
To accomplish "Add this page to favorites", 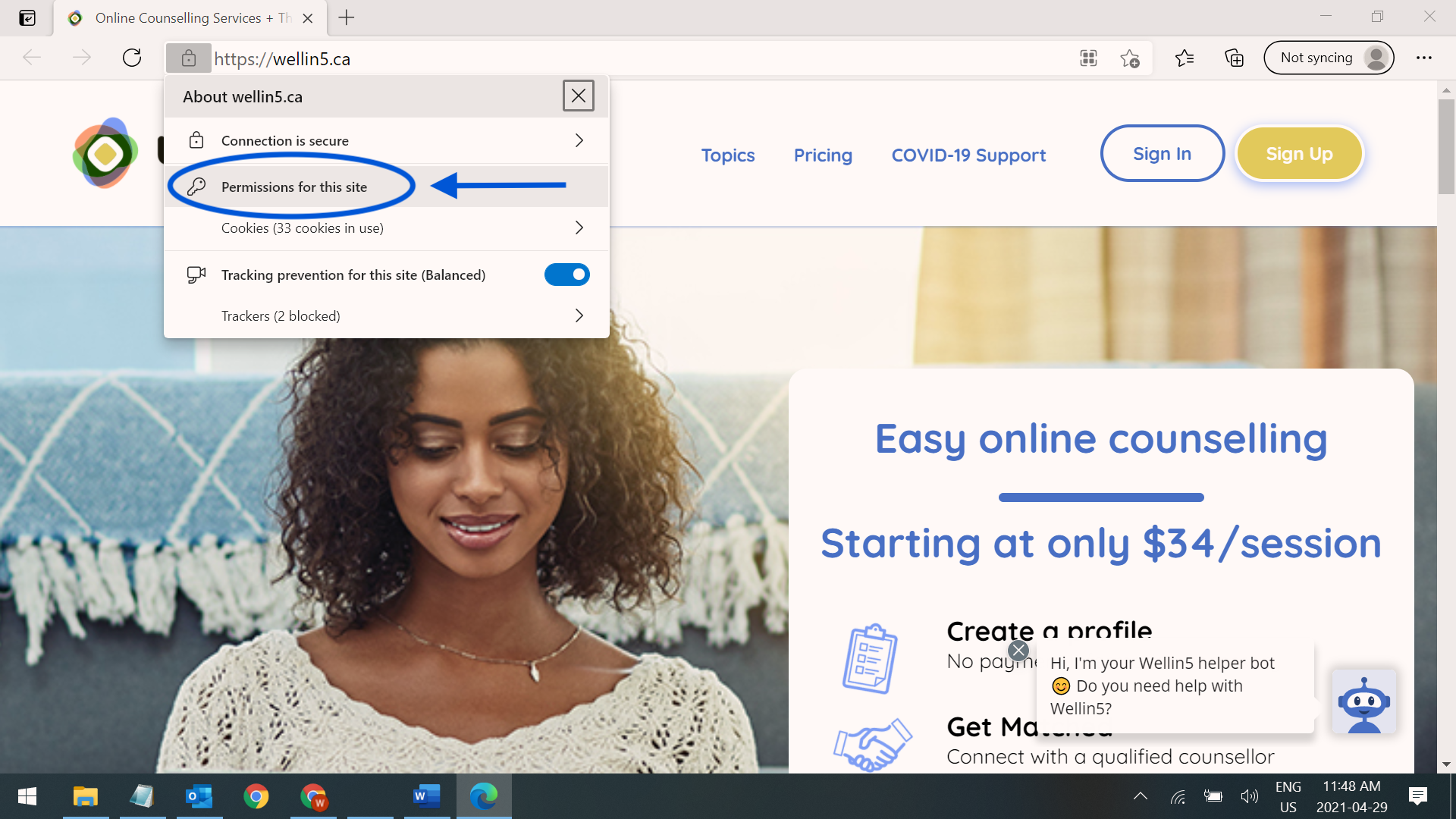I will 1130,58.
